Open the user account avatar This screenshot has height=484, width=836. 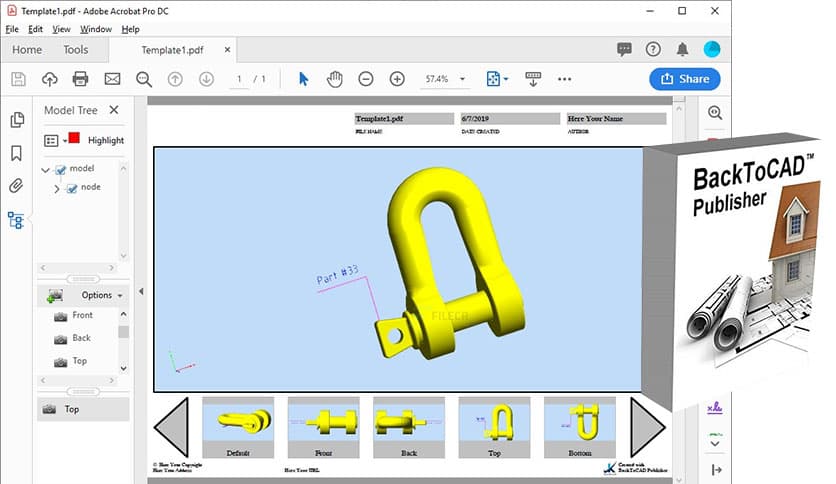[712, 50]
